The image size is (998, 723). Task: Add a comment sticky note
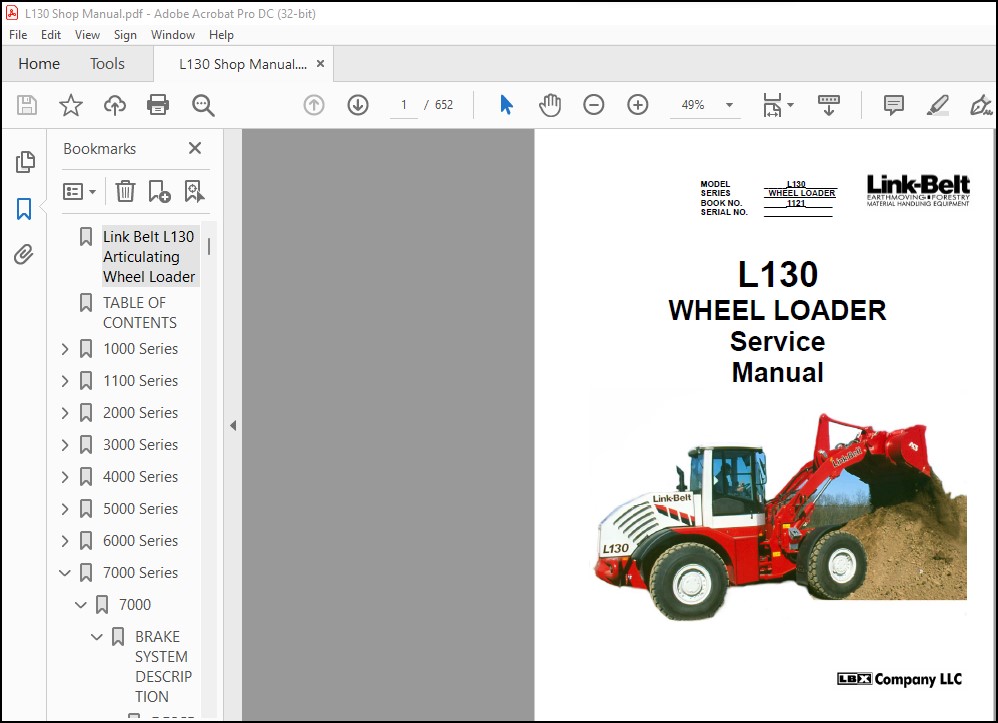pyautogui.click(x=894, y=105)
